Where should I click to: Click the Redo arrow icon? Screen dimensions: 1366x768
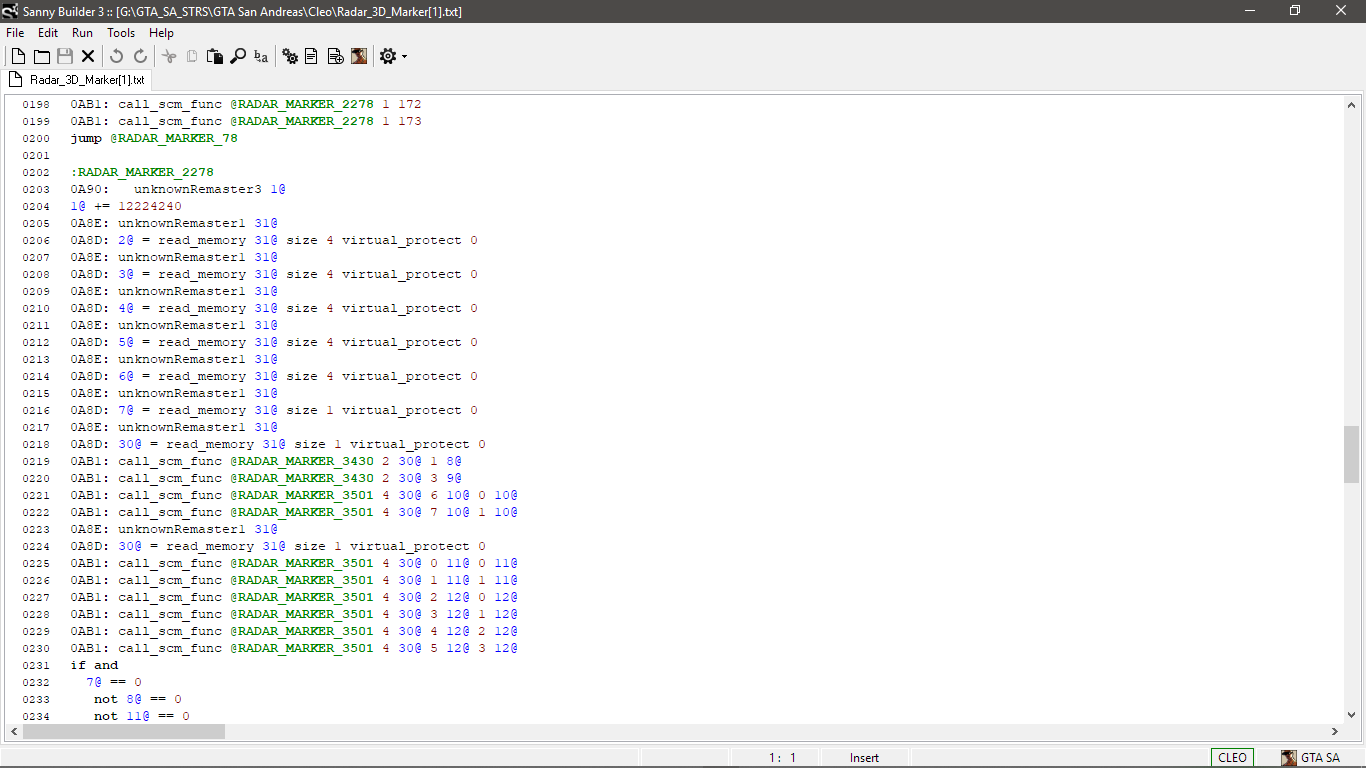click(x=140, y=56)
